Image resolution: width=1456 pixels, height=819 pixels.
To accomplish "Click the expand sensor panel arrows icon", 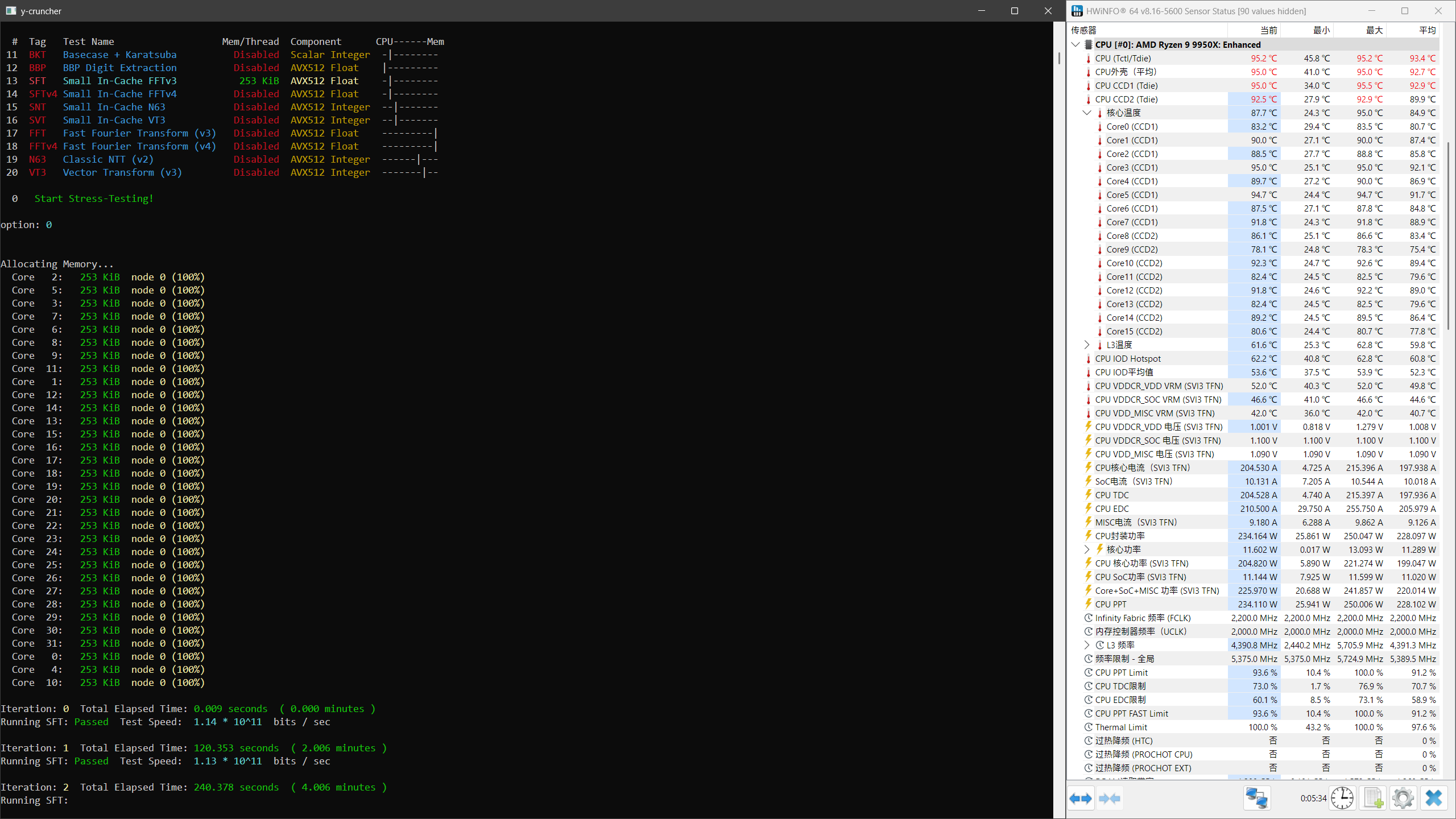I will coord(1081,799).
